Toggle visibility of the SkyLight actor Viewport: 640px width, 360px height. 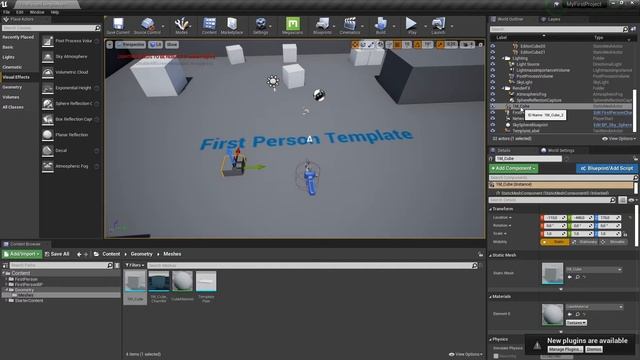pos(493,82)
